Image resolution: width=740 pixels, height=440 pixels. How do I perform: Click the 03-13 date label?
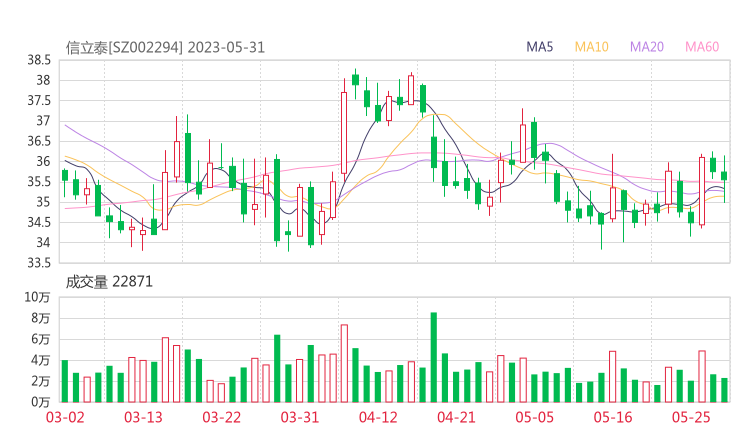(x=143, y=417)
